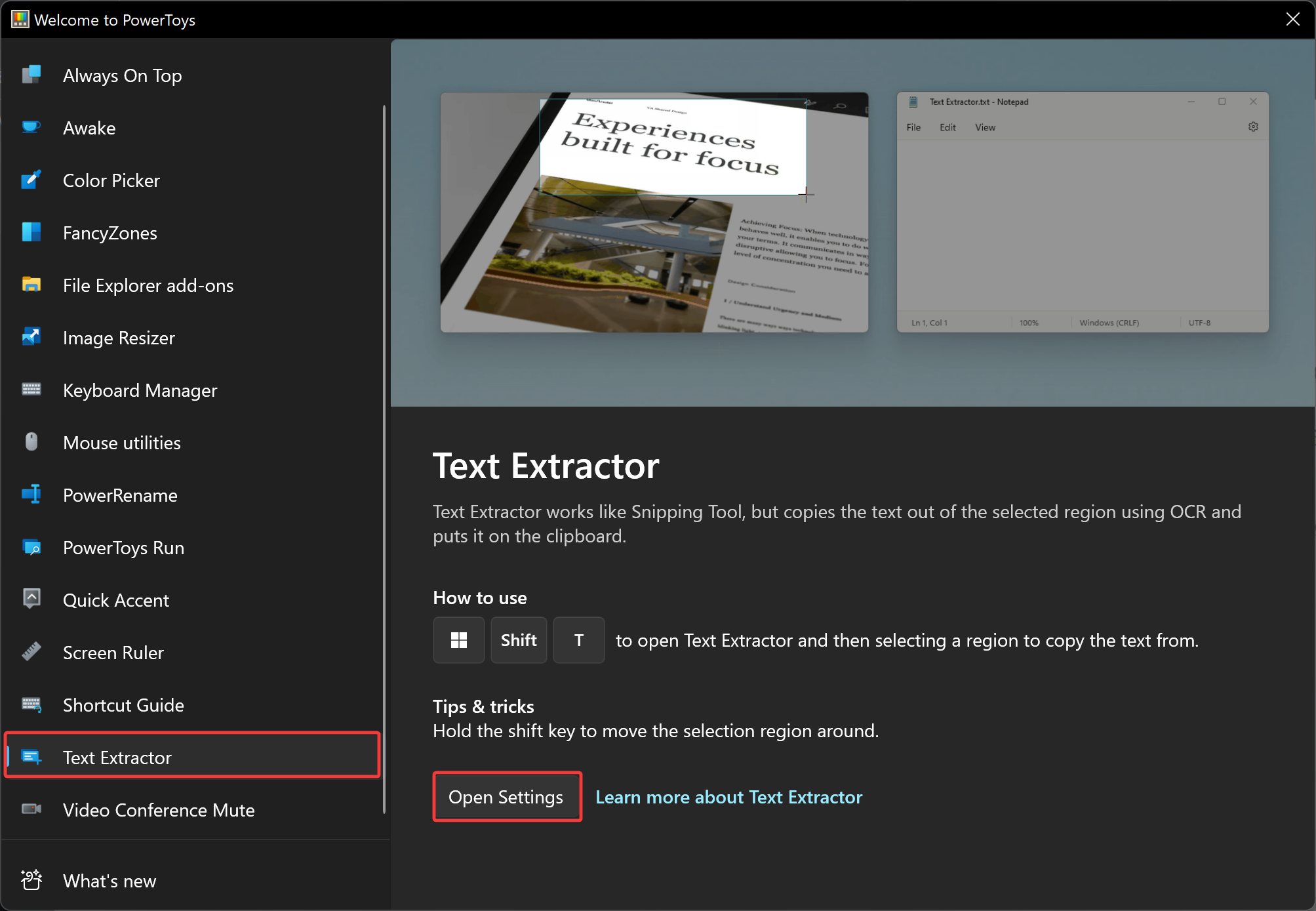Click the PowerRename icon
This screenshot has width=1316, height=911.
pos(31,495)
